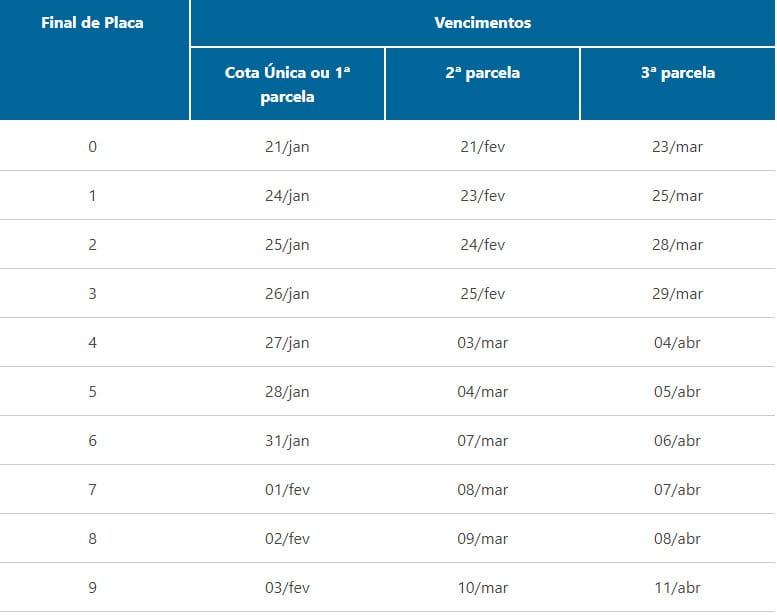Screen dimensions: 777x615
Task: Select the Cota Única ou 1ª parcela header
Action: click(287, 84)
